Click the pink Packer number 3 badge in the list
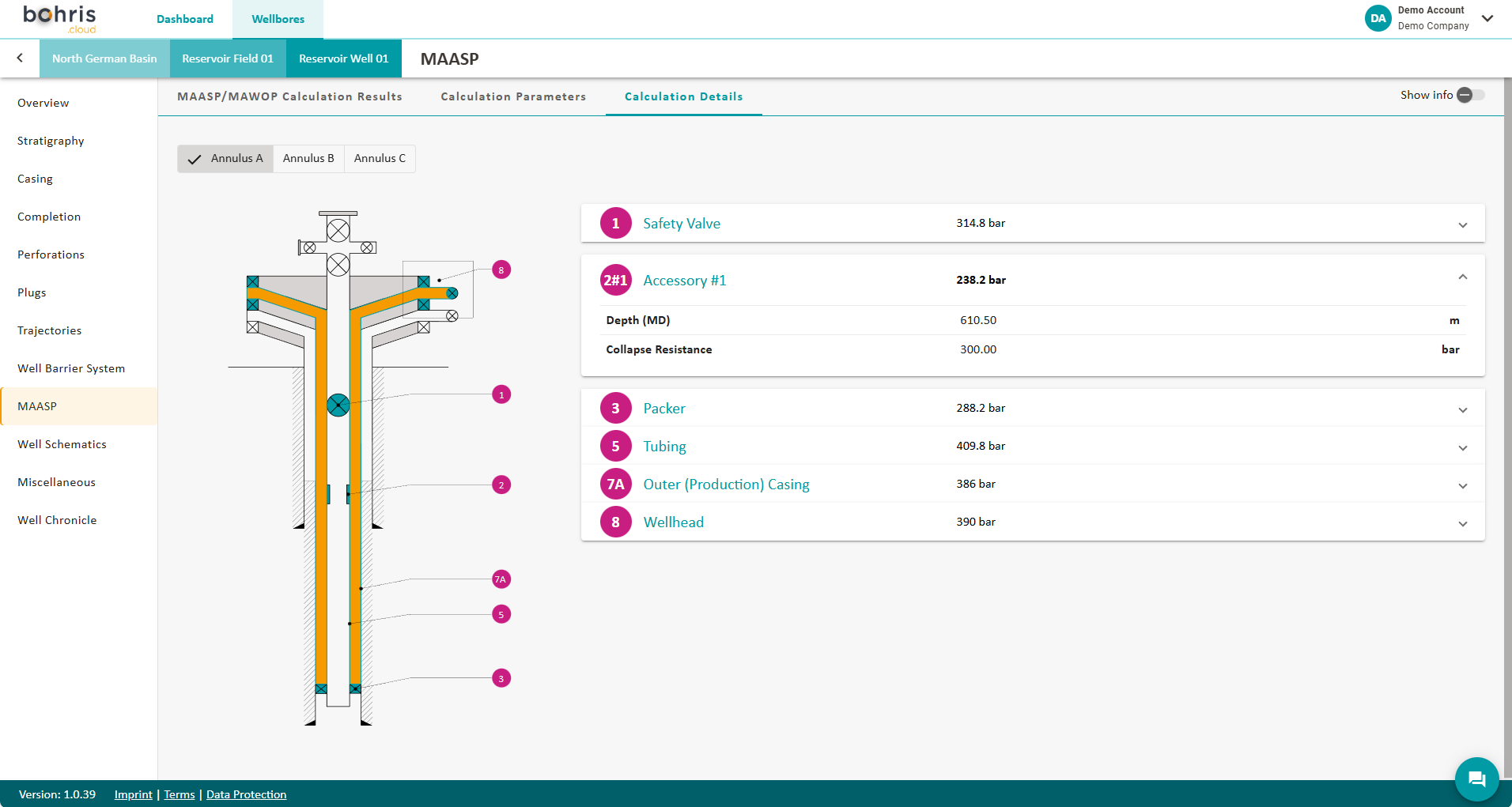This screenshot has height=807, width=1512. (615, 409)
